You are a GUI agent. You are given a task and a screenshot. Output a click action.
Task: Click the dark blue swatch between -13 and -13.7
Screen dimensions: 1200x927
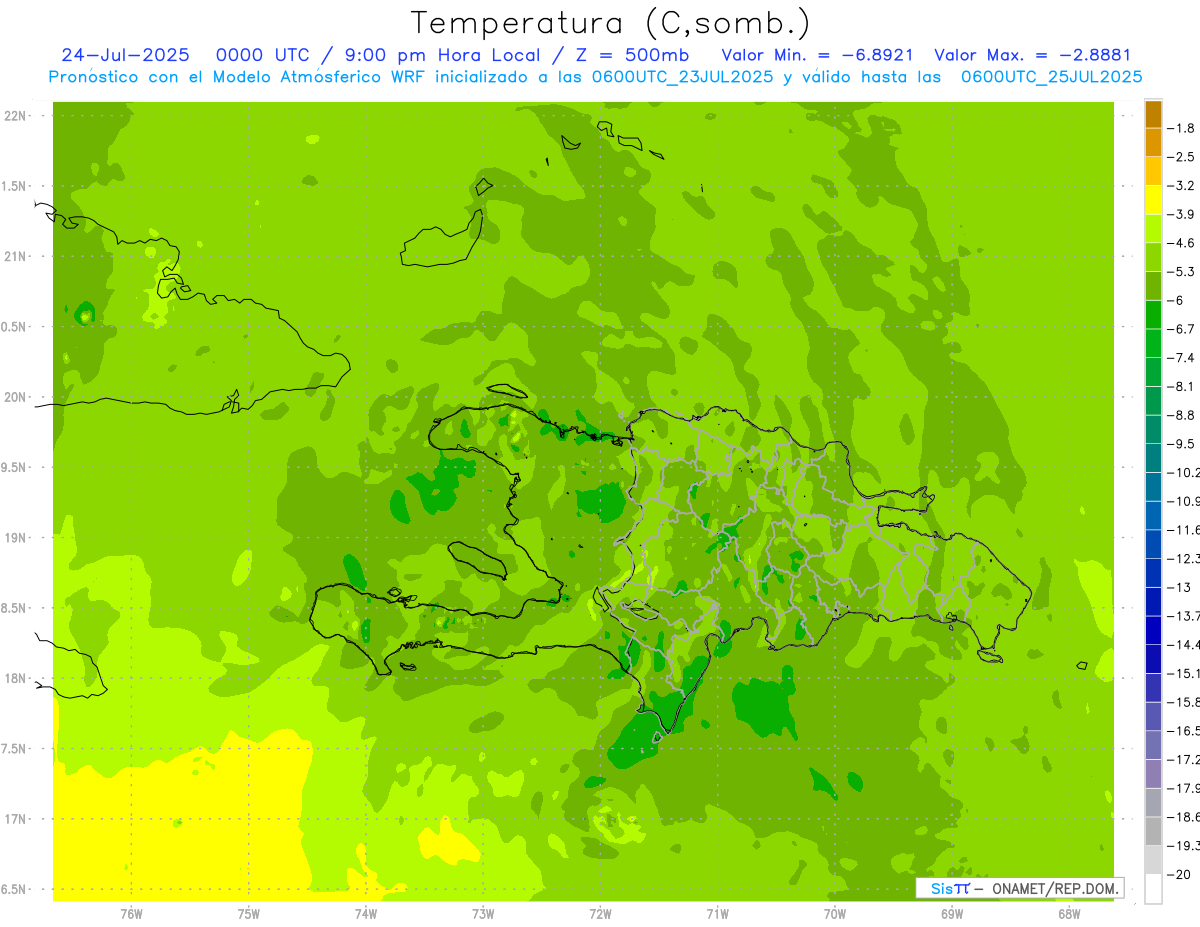click(x=1153, y=602)
